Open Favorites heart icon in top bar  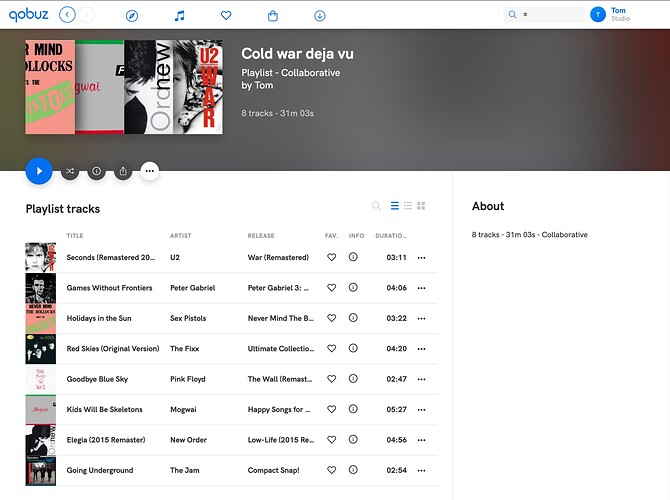tap(226, 16)
